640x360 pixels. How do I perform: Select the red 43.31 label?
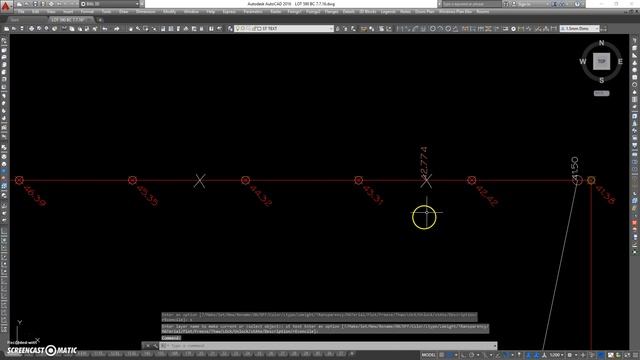[373, 195]
